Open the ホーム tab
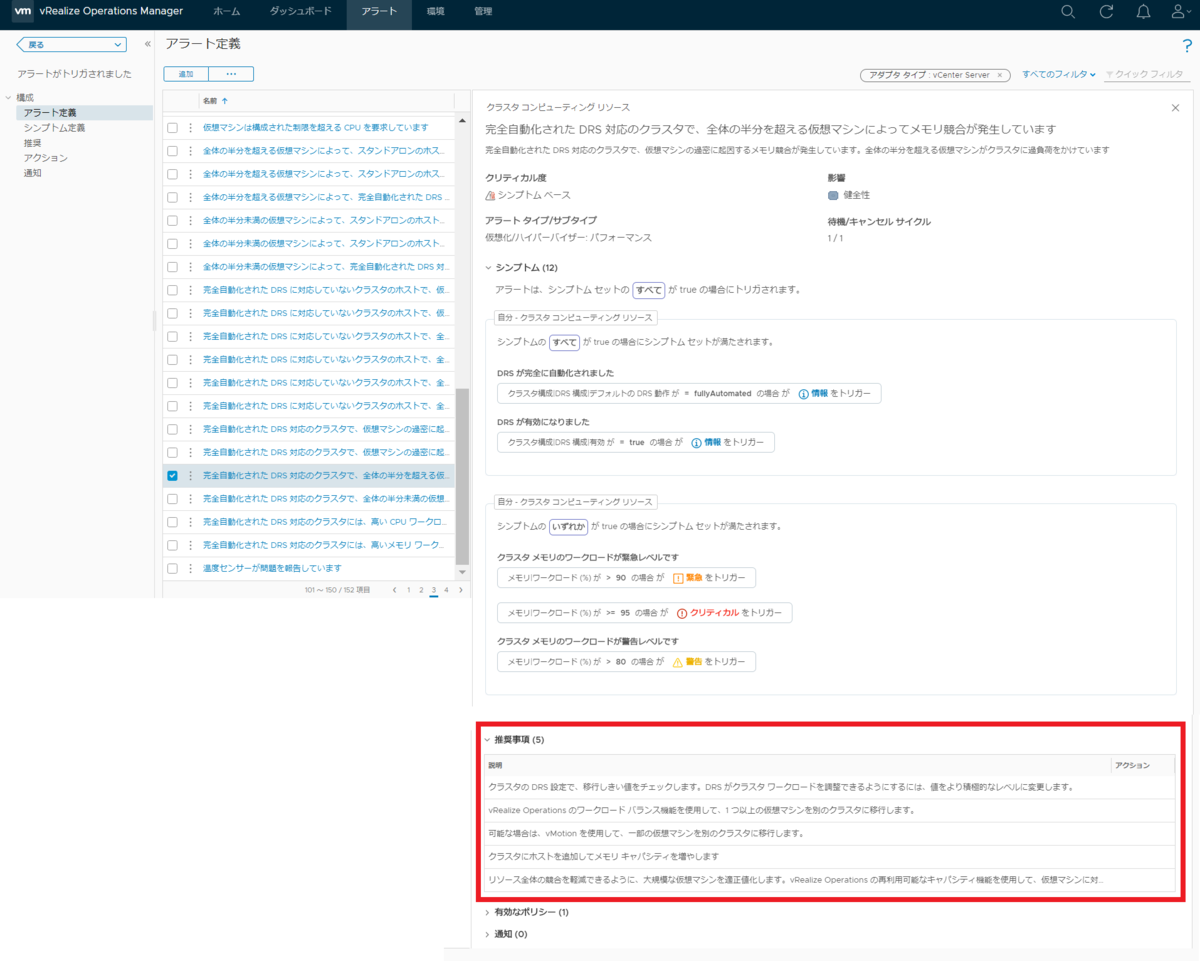1200x961 pixels. pyautogui.click(x=227, y=12)
